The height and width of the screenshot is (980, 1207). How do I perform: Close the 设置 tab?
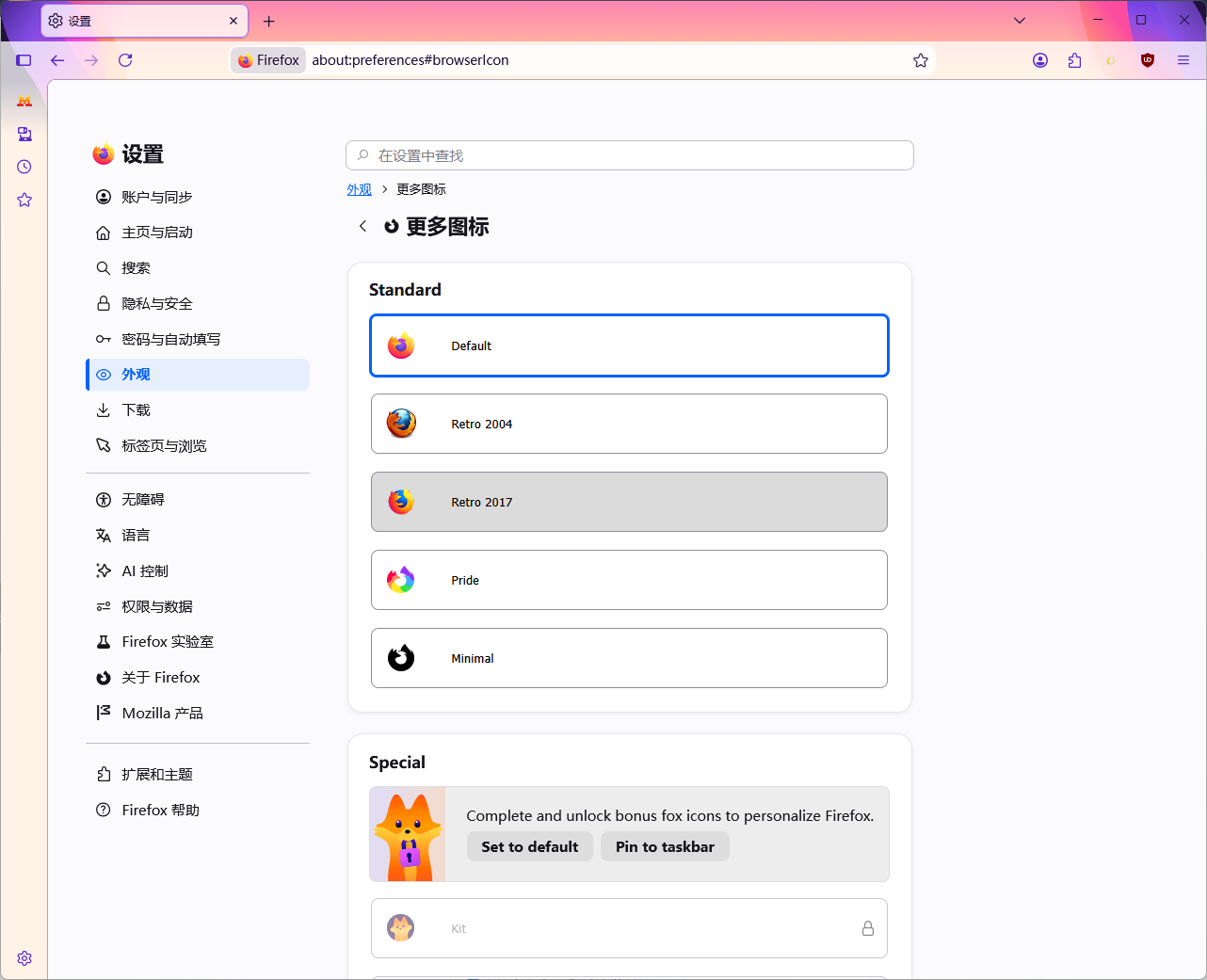coord(233,21)
